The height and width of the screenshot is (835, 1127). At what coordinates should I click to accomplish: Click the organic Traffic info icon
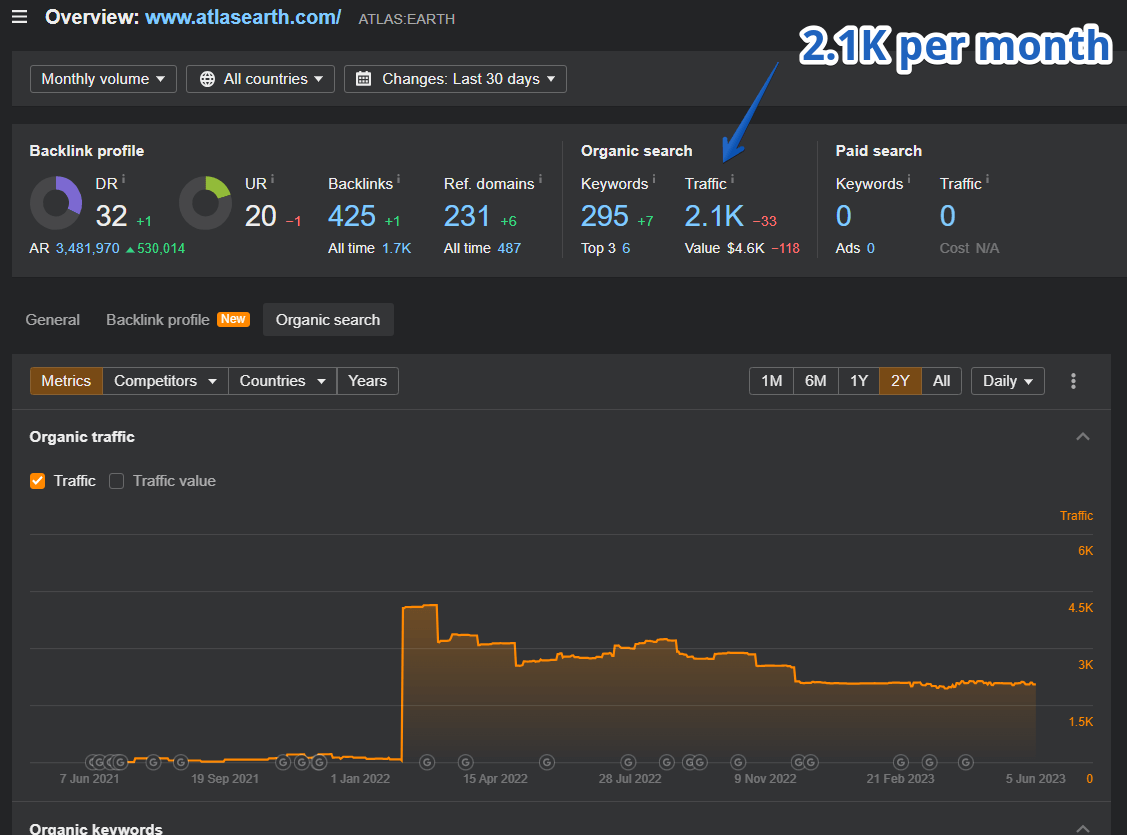732,179
